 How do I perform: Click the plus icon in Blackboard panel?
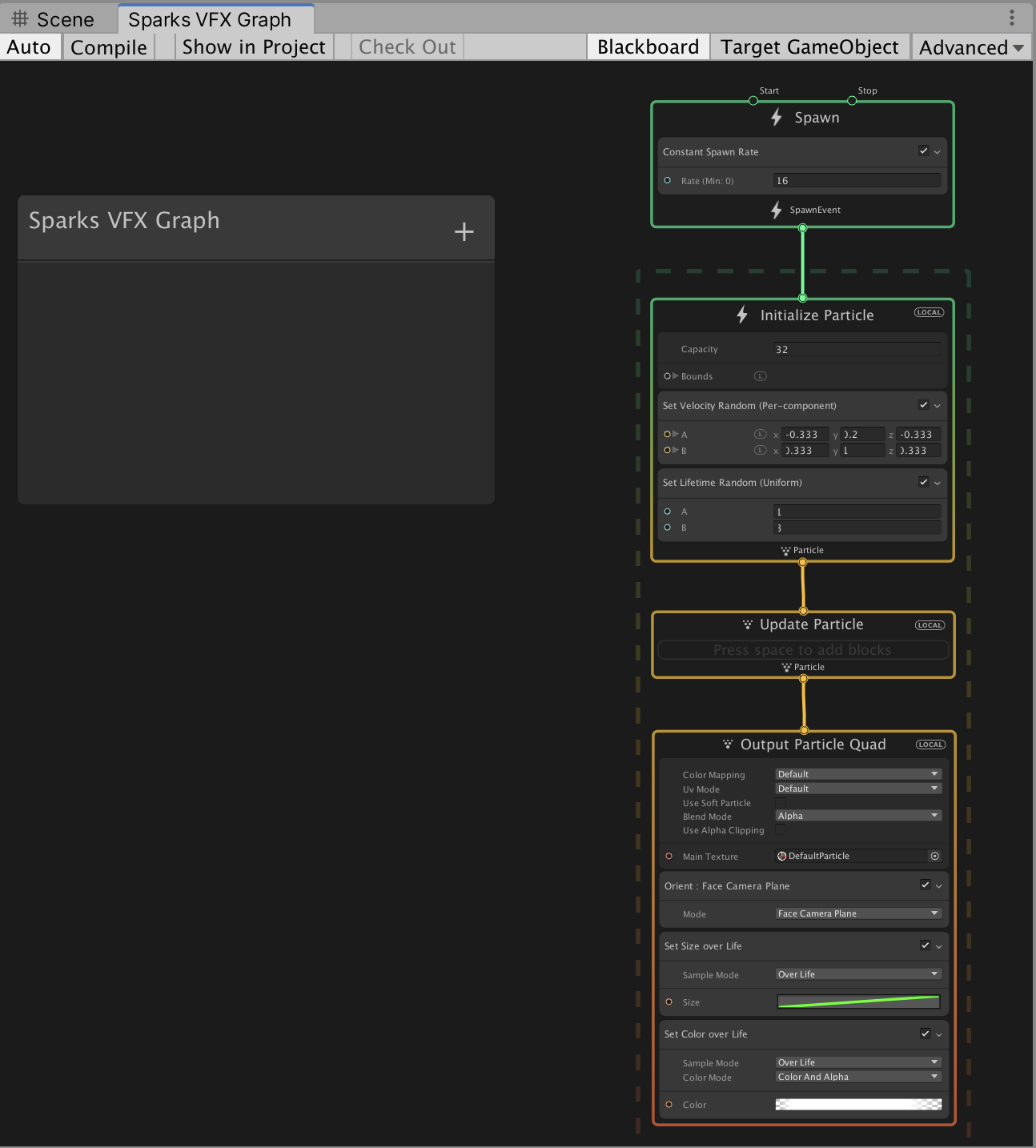coord(464,232)
